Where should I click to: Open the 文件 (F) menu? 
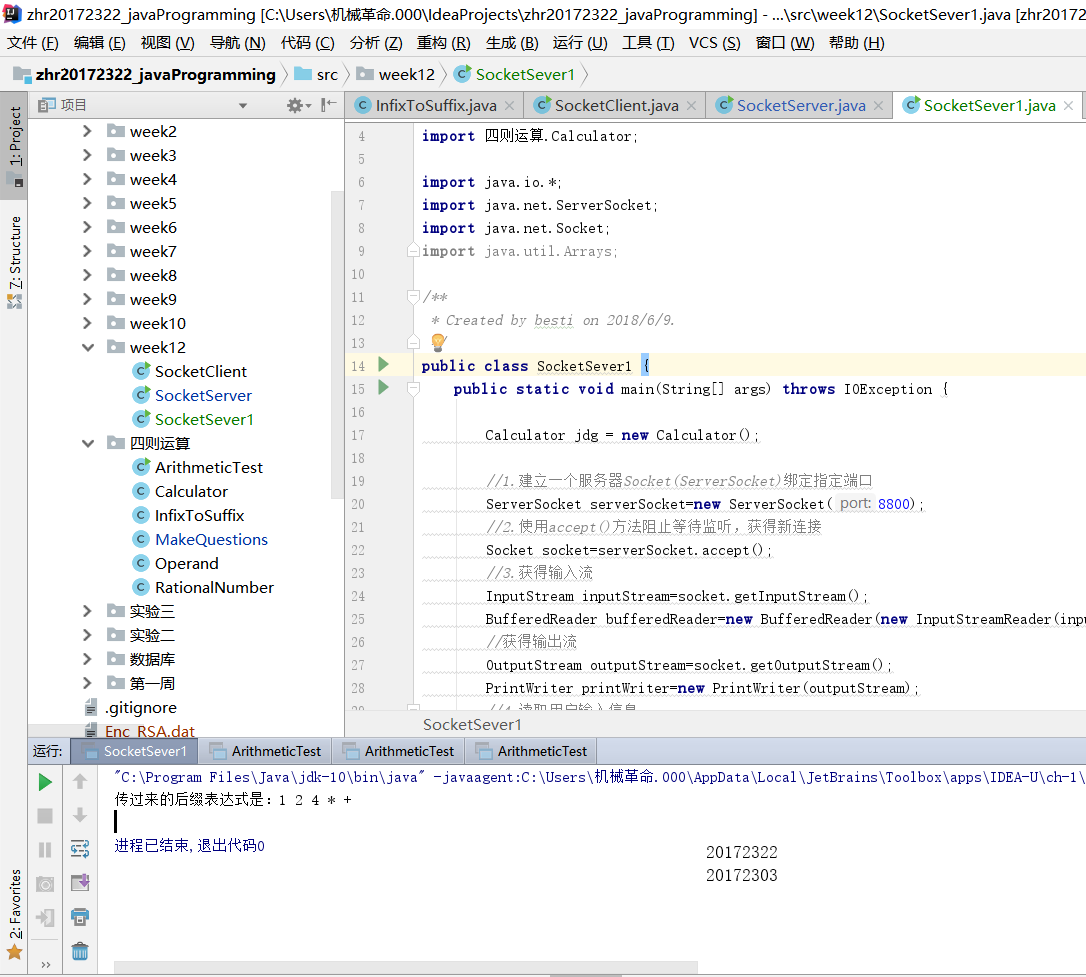point(33,43)
